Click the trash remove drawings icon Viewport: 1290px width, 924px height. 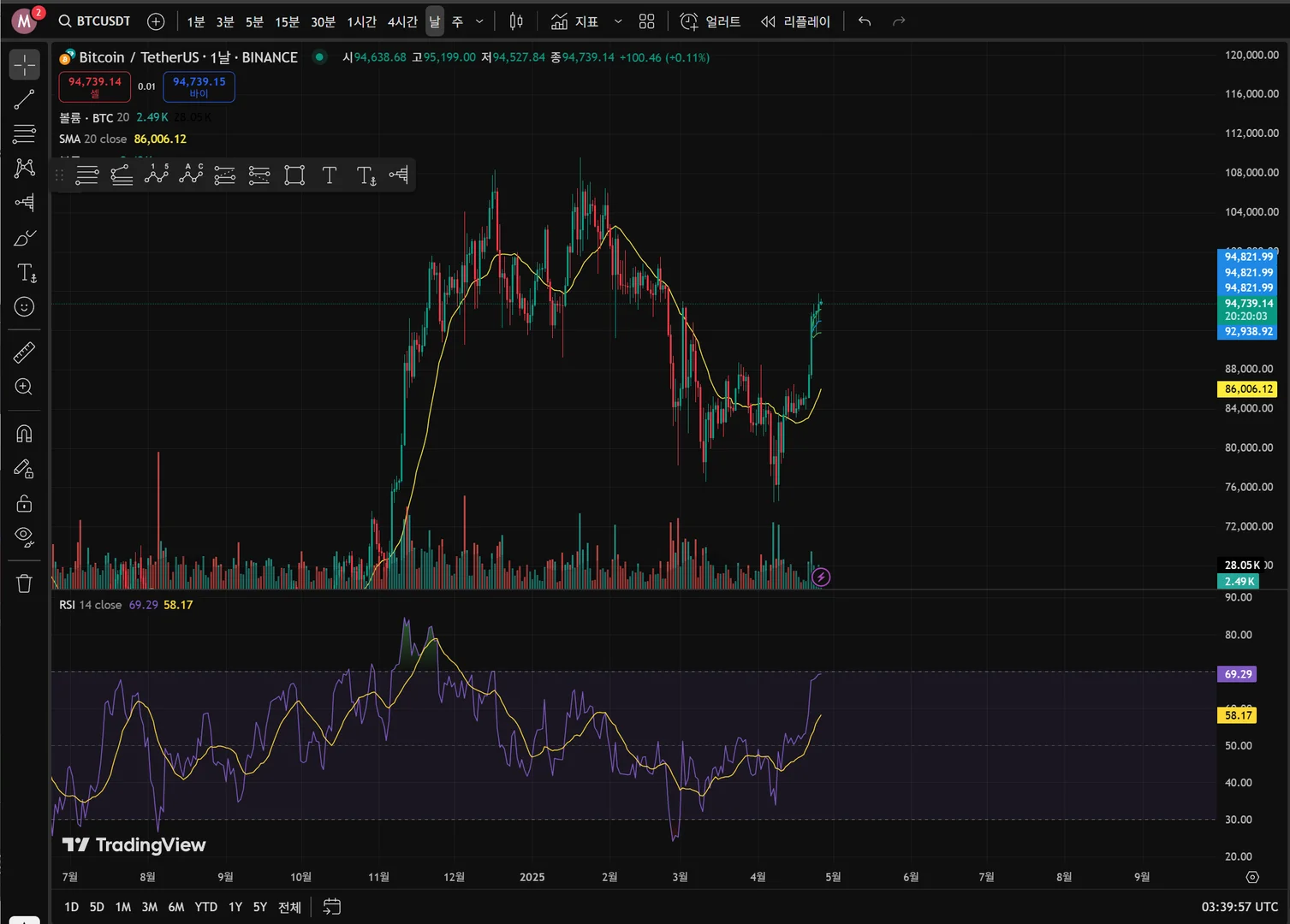[24, 583]
